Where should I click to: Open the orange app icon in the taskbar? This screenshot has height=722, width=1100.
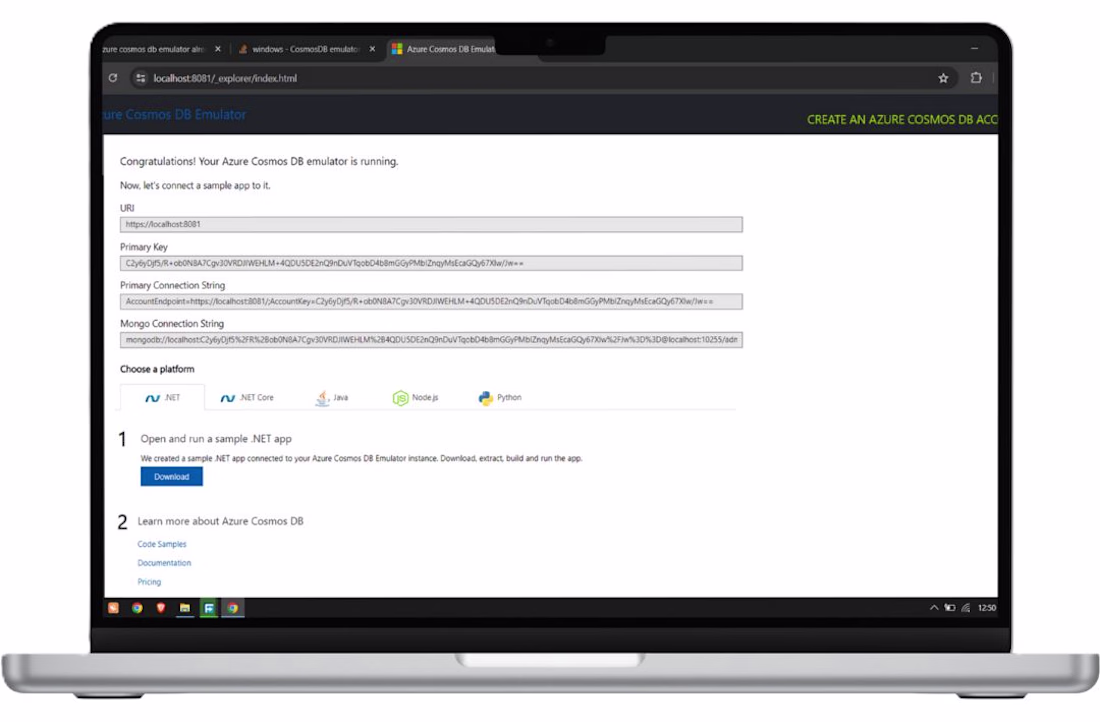tap(114, 608)
